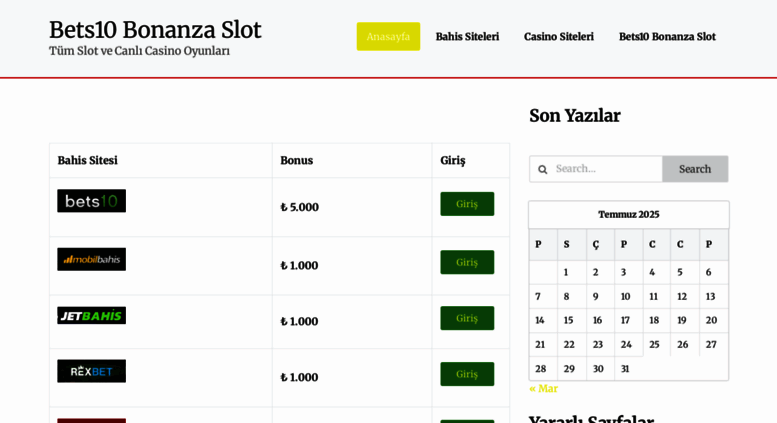
Task: Click the Giriş button for JetBahis
Action: [x=467, y=318]
